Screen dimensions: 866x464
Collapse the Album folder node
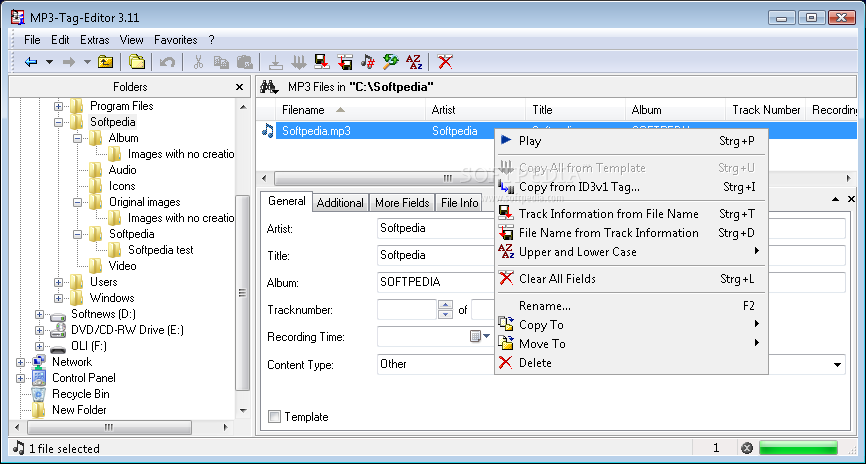pos(77,138)
